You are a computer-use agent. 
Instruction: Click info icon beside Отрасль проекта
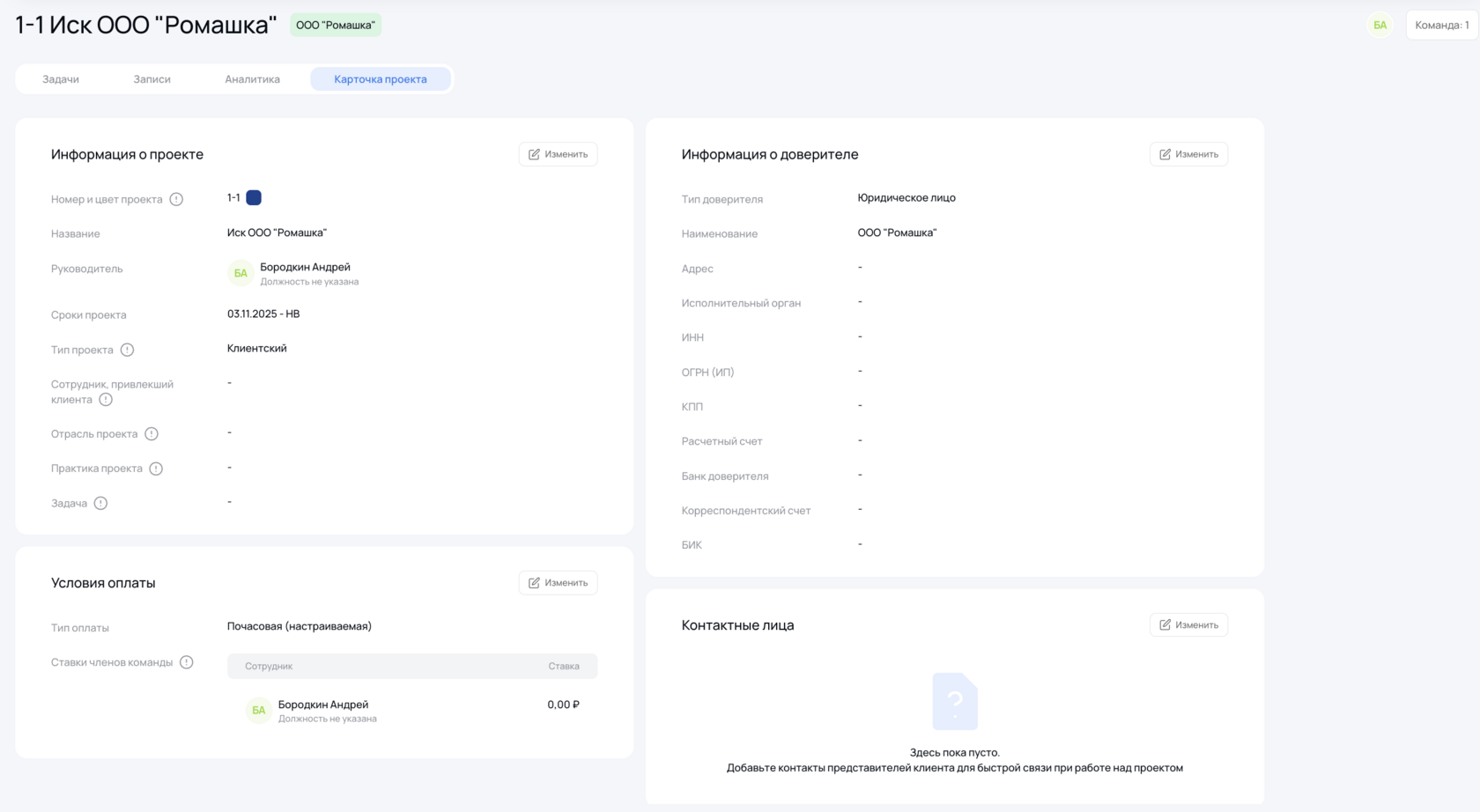point(152,434)
